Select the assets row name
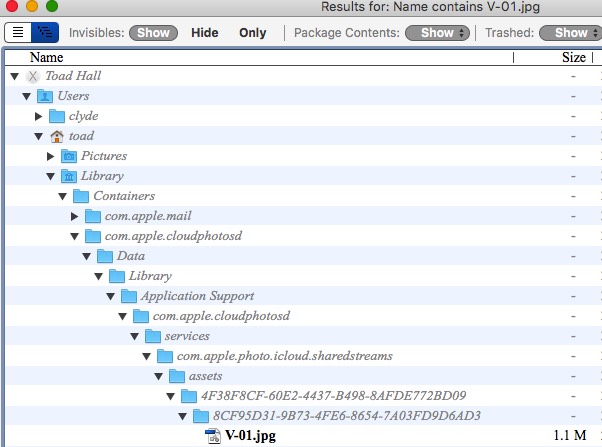 tap(205, 376)
